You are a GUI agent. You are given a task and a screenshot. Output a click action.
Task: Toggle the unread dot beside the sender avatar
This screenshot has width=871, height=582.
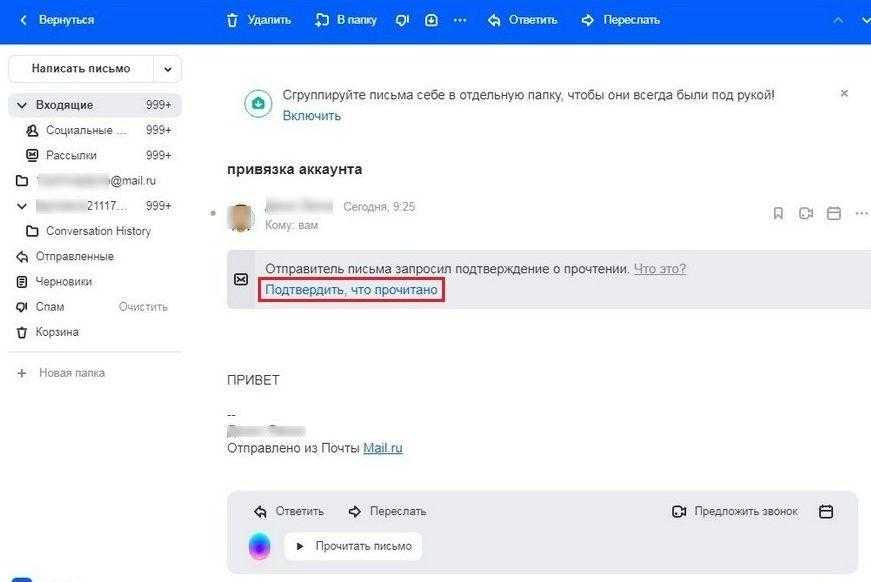(x=213, y=213)
